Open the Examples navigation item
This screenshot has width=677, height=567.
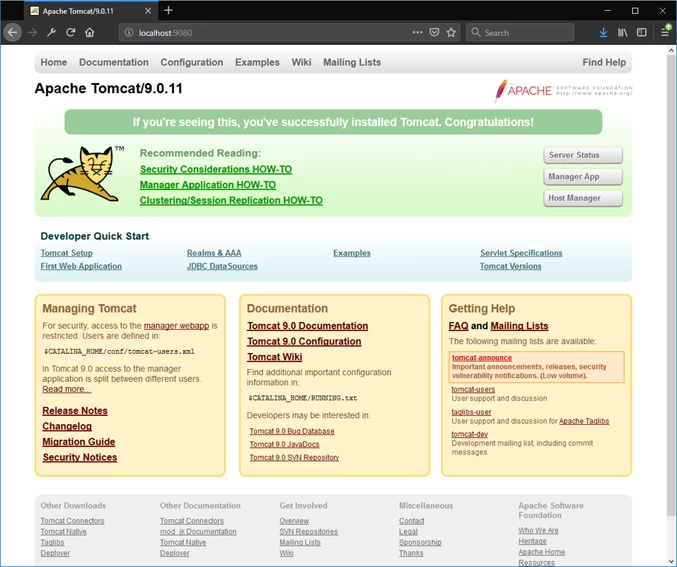tap(257, 62)
